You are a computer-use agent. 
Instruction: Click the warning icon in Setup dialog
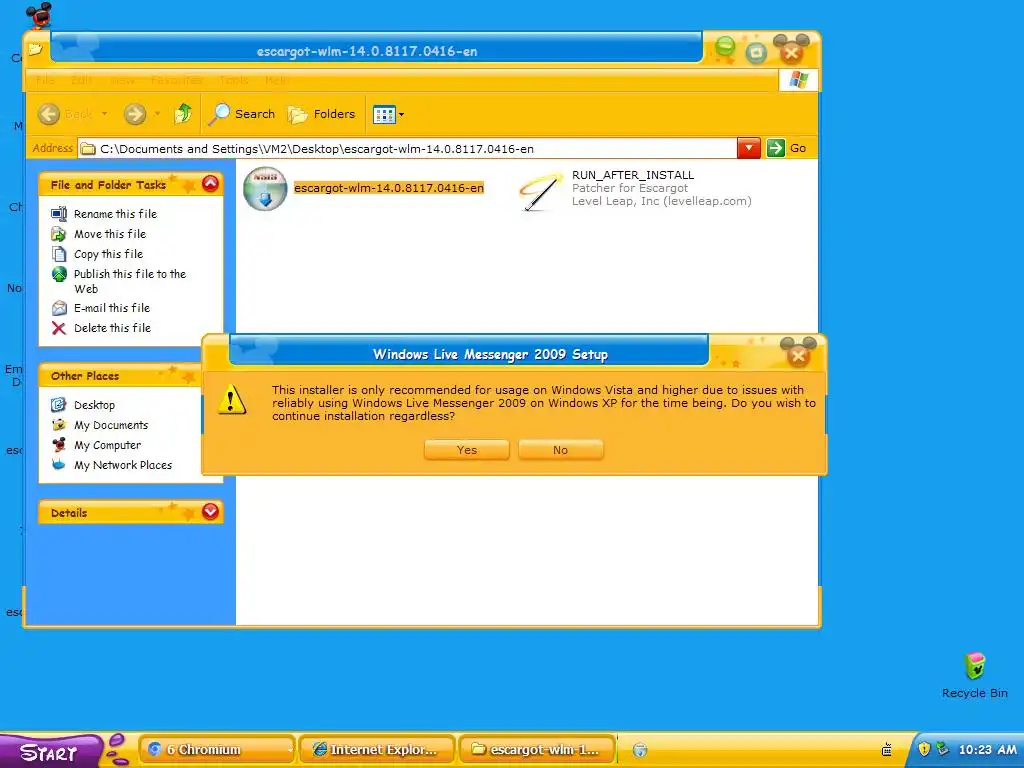click(x=232, y=399)
